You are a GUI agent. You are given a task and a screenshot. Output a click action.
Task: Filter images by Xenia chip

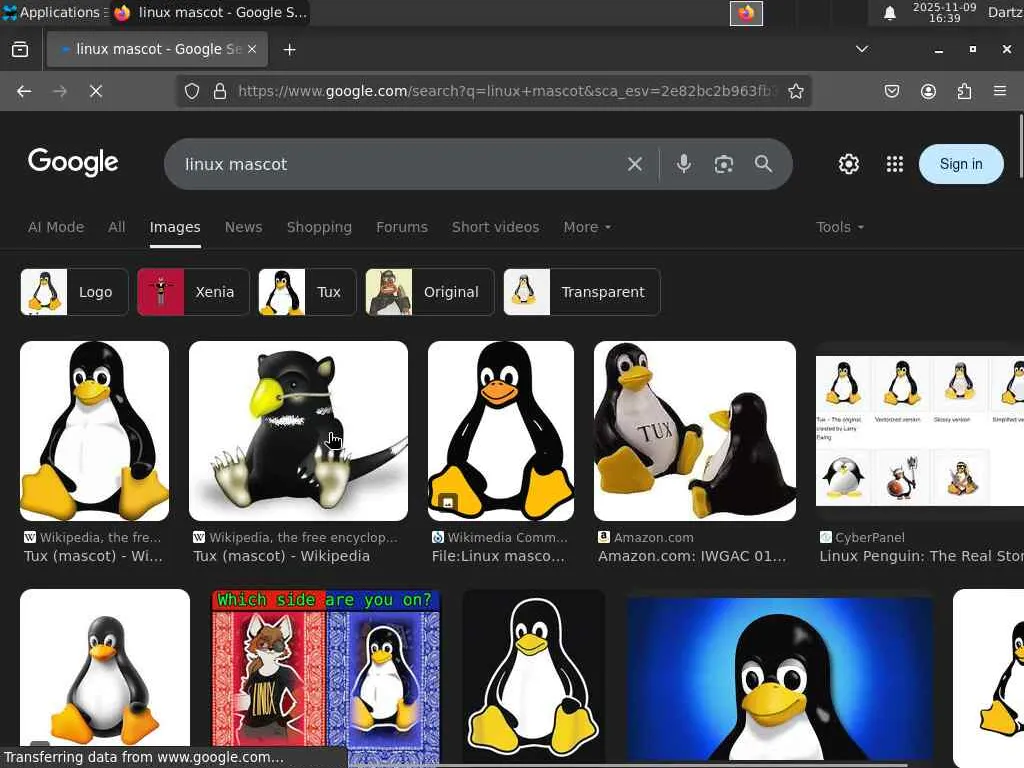(193, 292)
